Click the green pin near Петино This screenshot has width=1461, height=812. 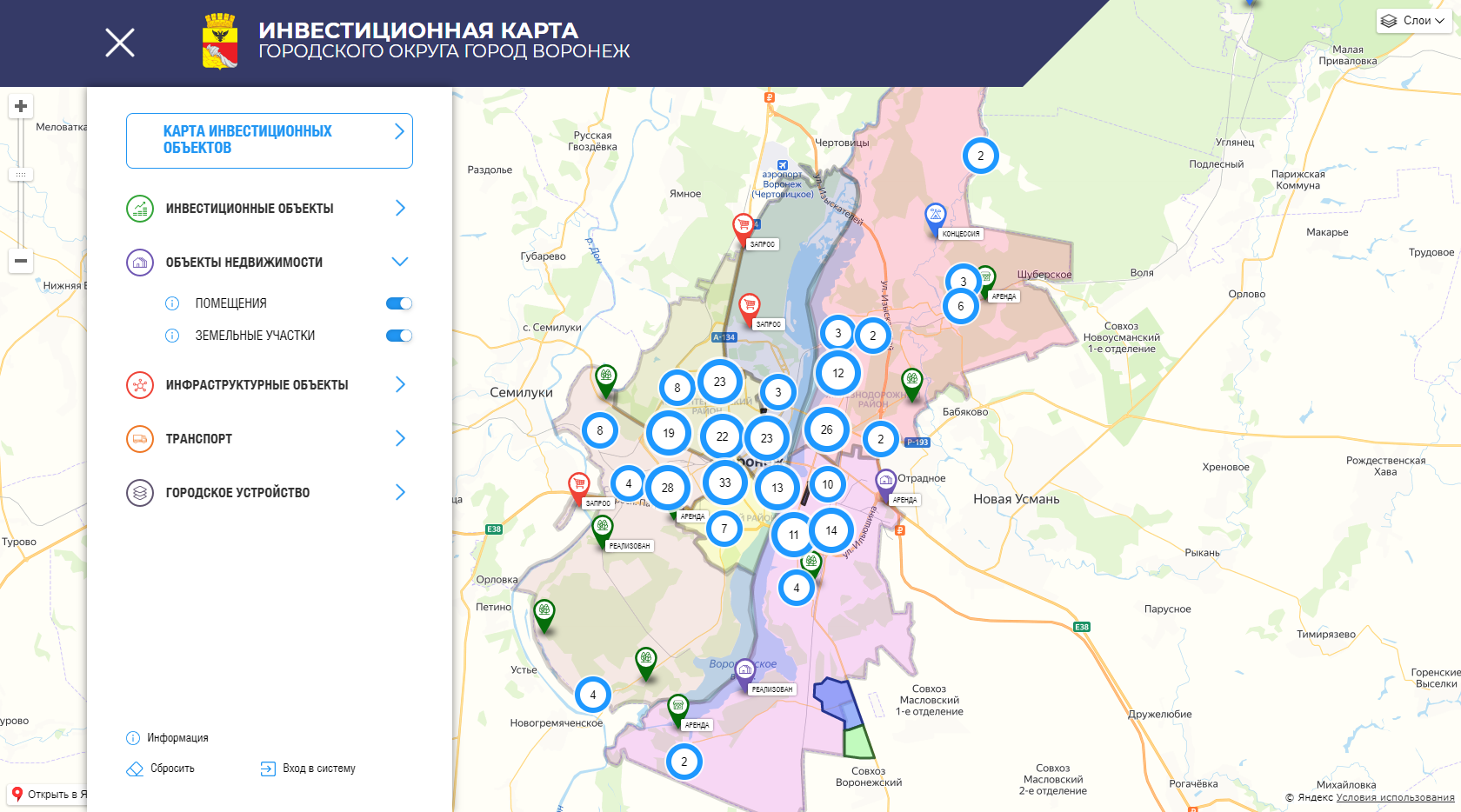[x=544, y=615]
